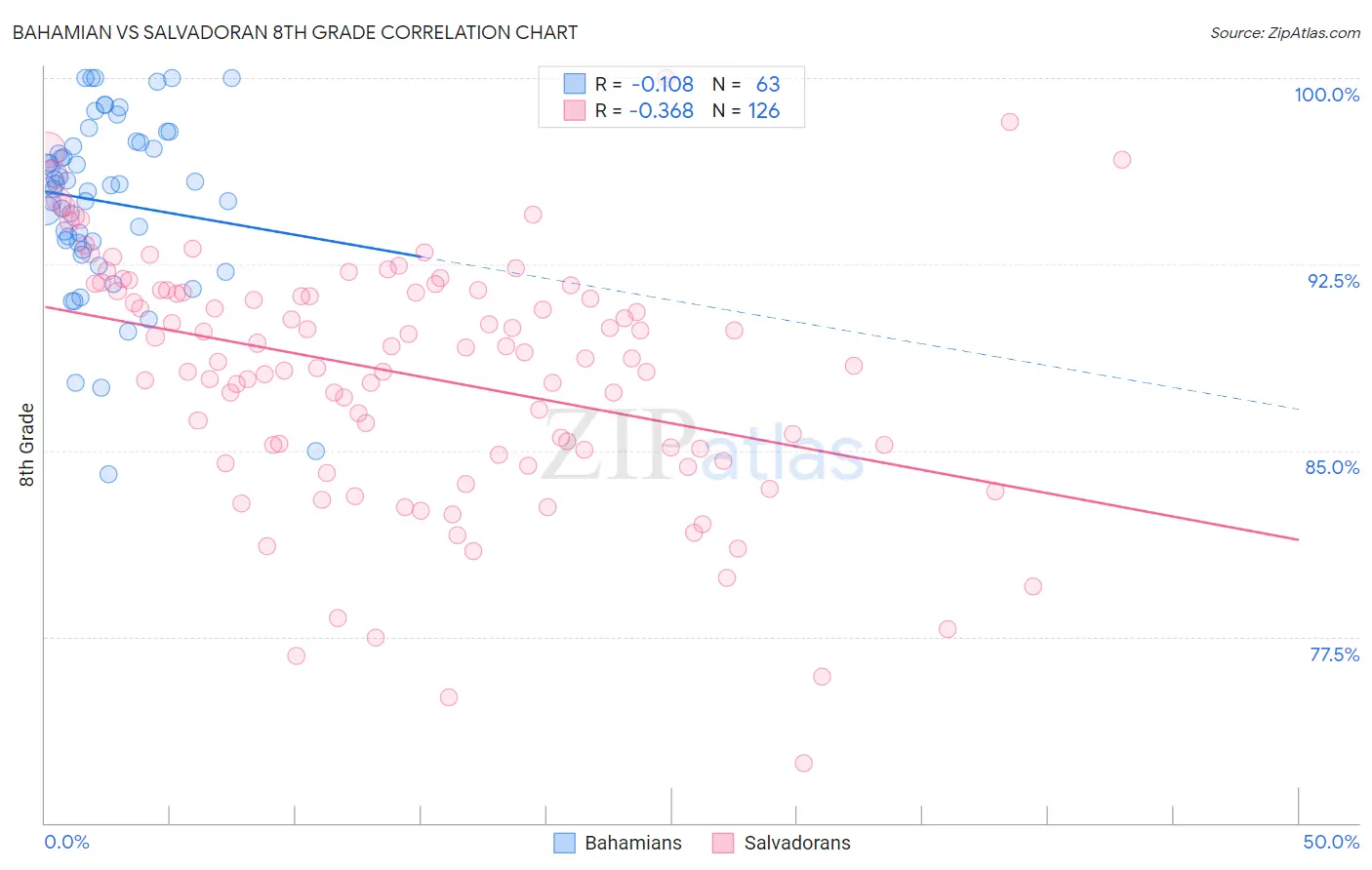The height and width of the screenshot is (870, 1372).
Task: Click the Source: ZipAtlas.com credit text
Action: pyautogui.click(x=1285, y=32)
